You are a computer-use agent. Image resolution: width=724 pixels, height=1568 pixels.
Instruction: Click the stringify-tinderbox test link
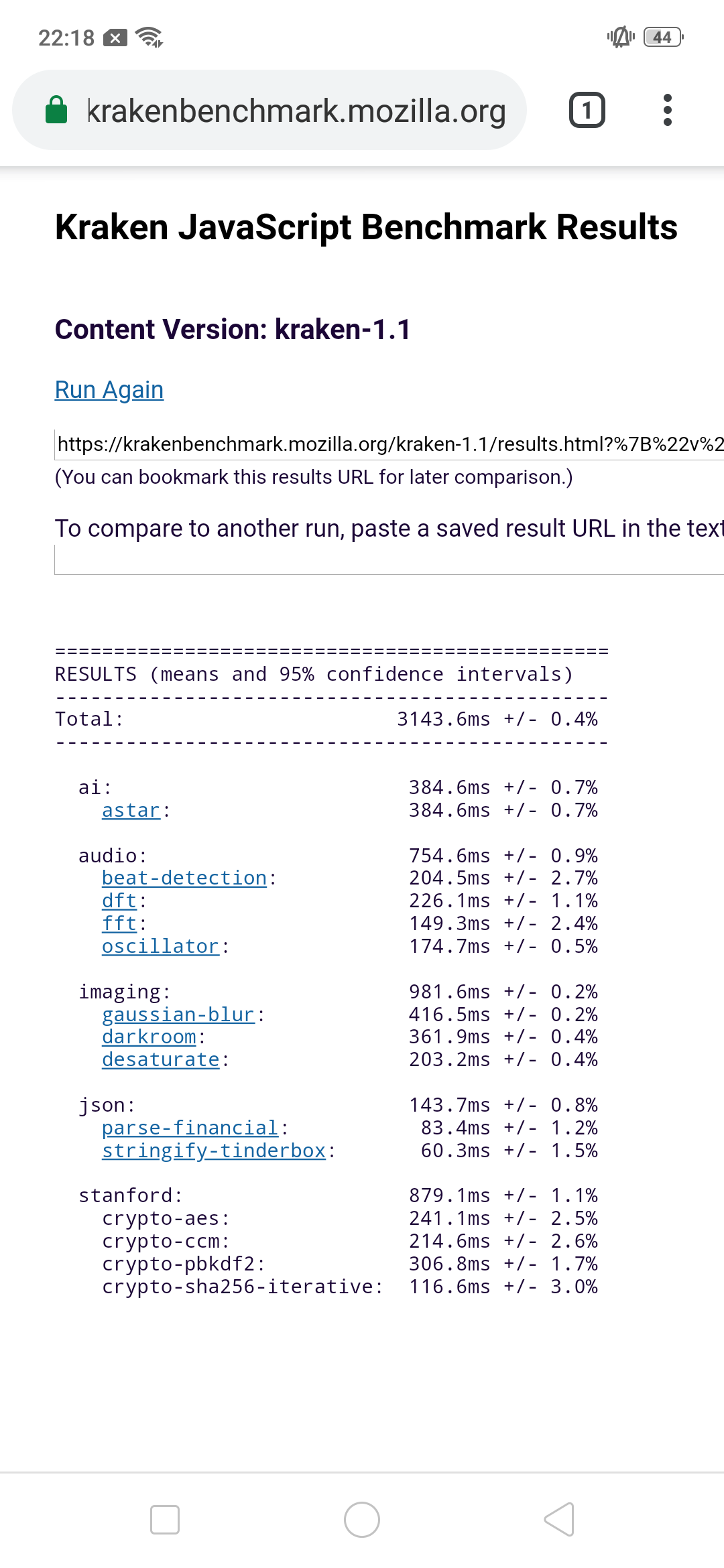(213, 1151)
